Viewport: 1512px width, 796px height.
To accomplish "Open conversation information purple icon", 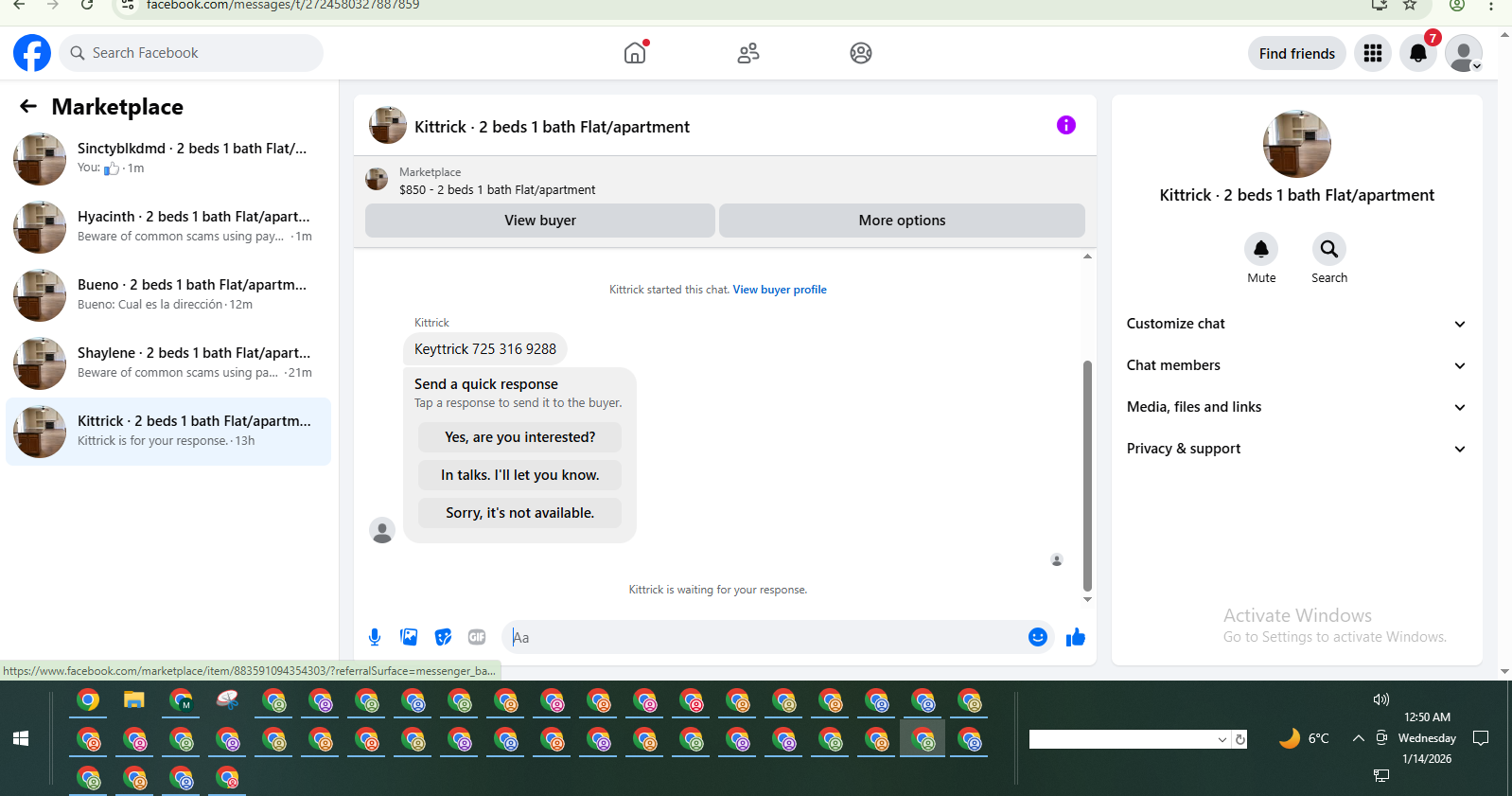I will [x=1066, y=125].
